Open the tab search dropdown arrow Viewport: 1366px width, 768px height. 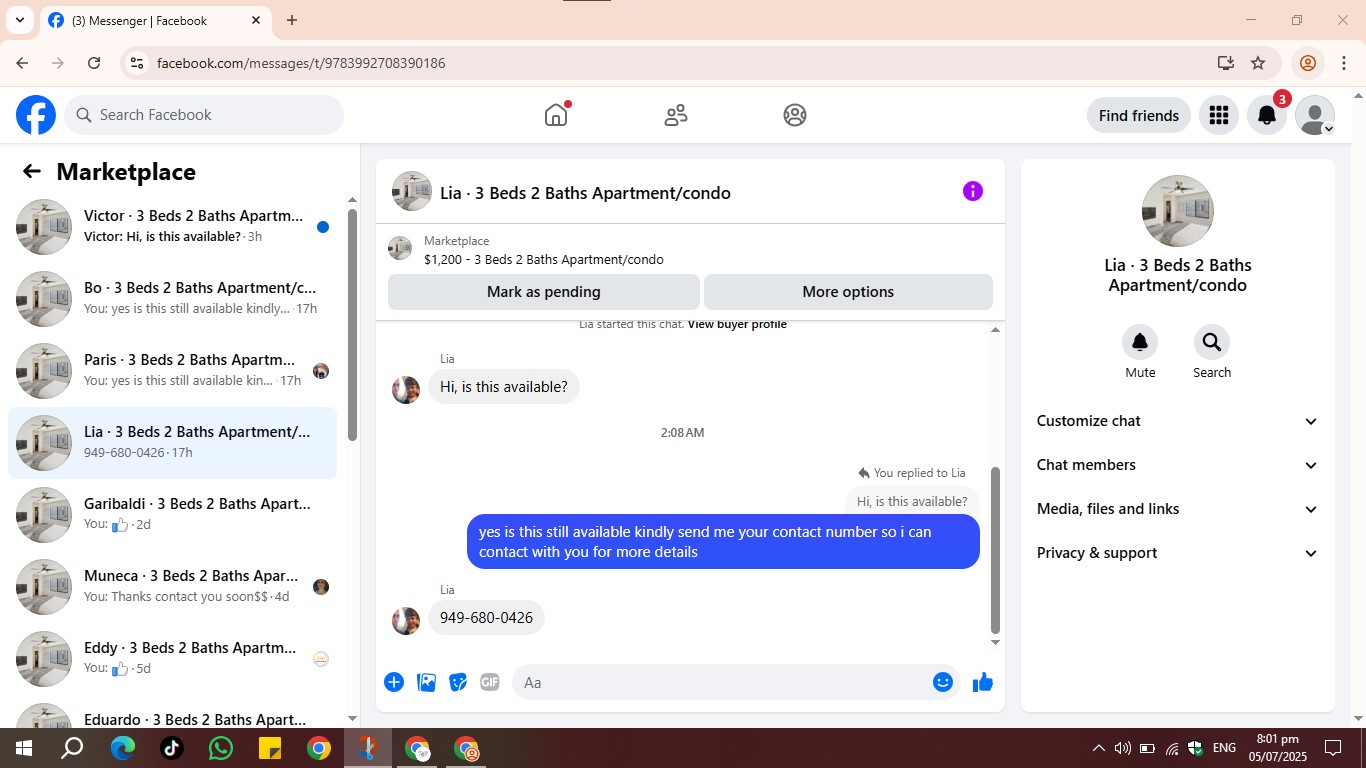pyautogui.click(x=19, y=20)
